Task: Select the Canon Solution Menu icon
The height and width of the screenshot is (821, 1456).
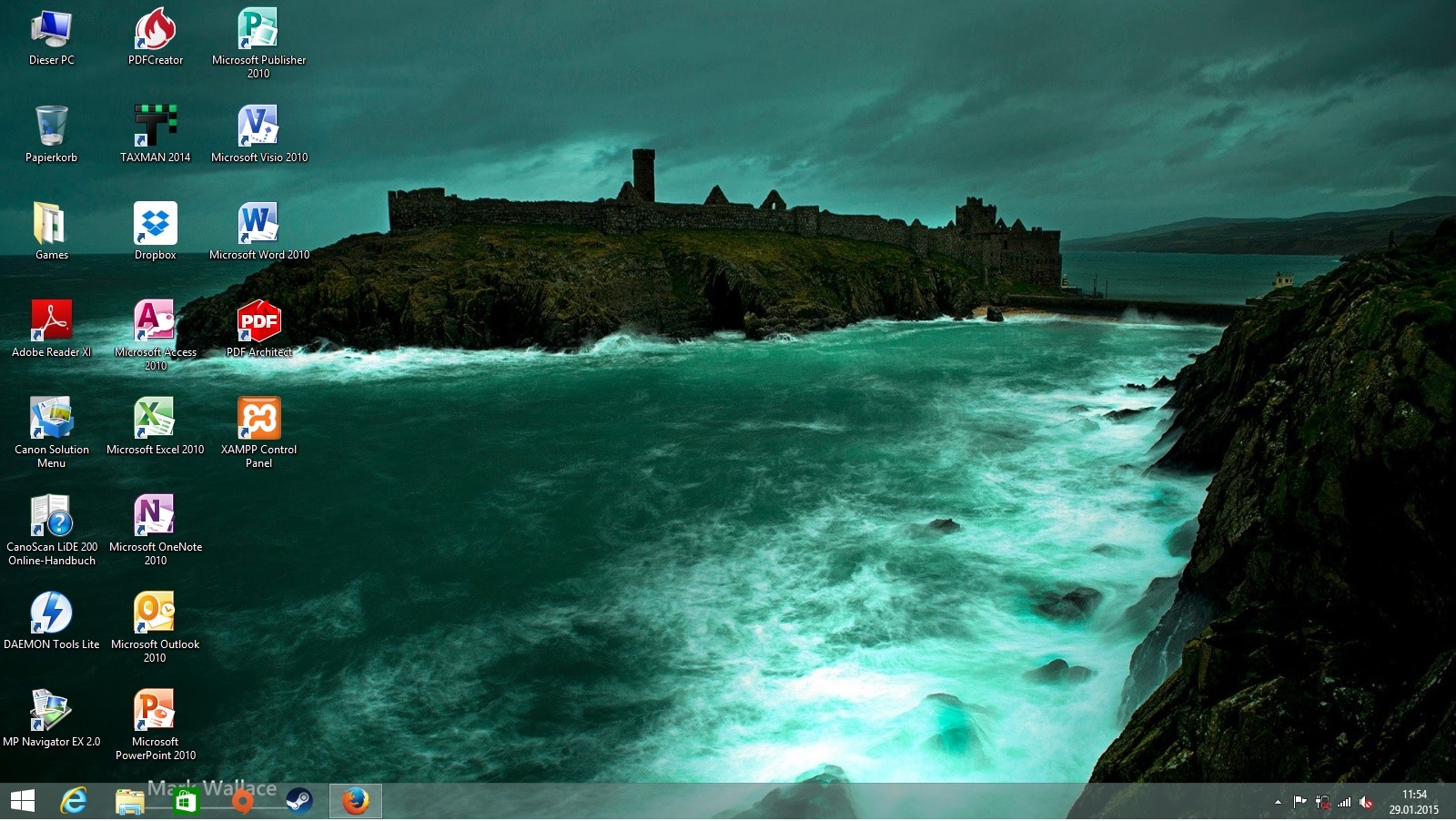Action: click(51, 419)
